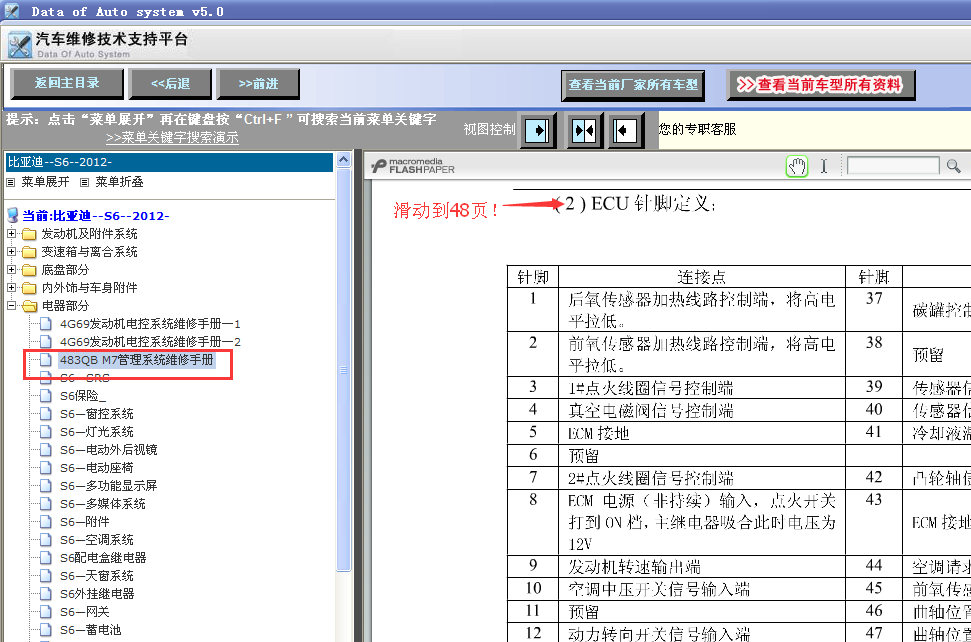Click open folder icon of 电器部分
The width and height of the screenshot is (971, 642).
click(x=29, y=306)
